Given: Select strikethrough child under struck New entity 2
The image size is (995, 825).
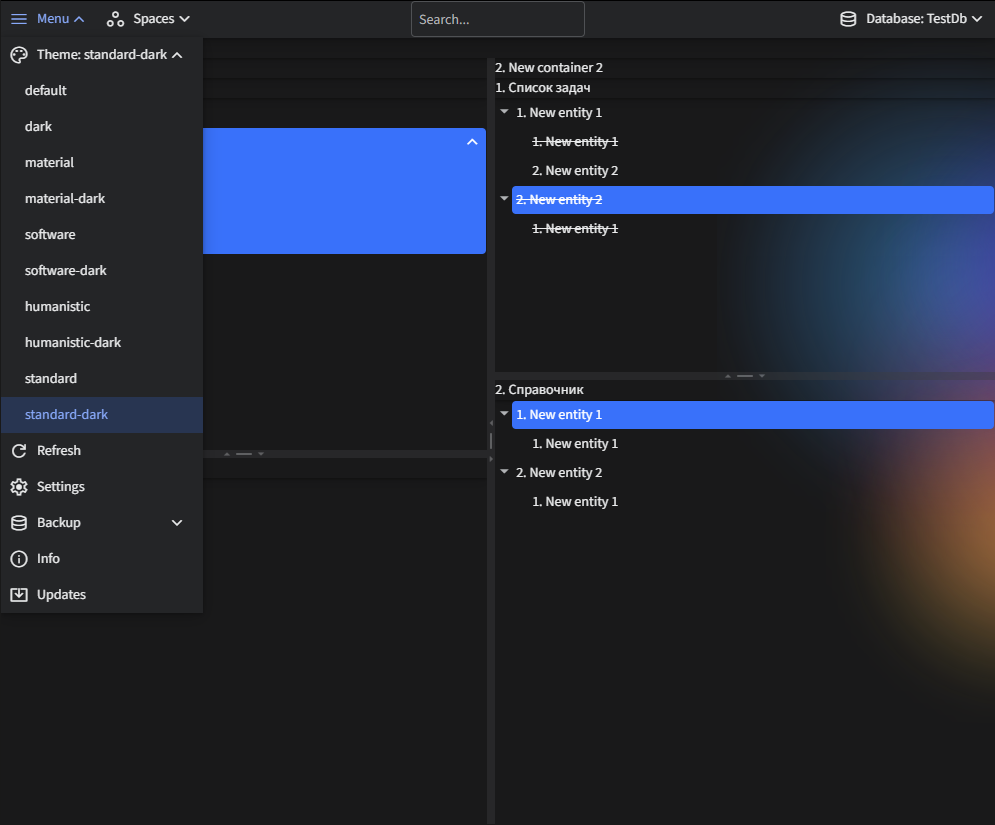Looking at the screenshot, I should click(x=575, y=228).
